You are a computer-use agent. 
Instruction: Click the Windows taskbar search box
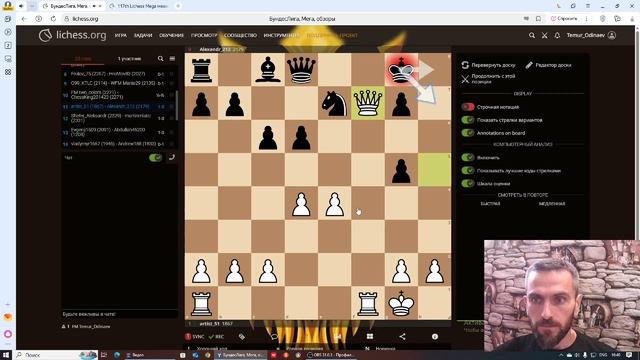56,355
